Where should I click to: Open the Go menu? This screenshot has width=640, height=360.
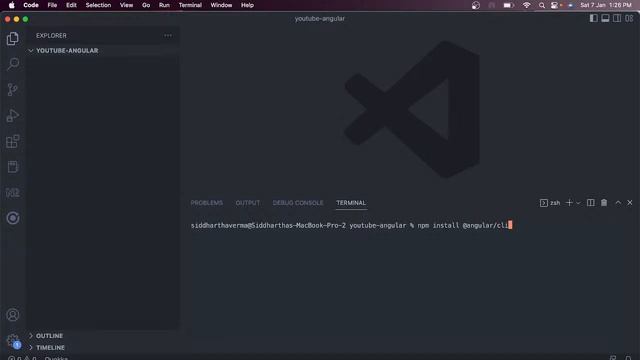click(146, 5)
